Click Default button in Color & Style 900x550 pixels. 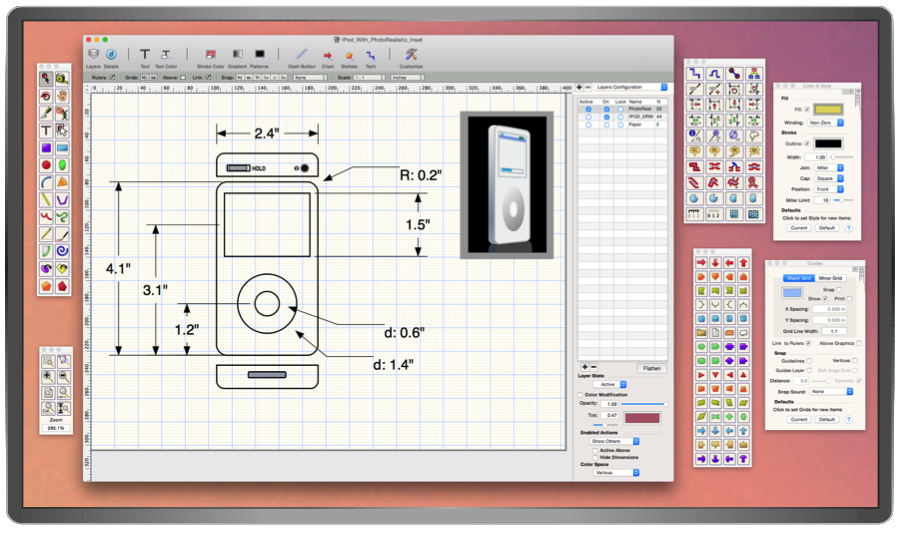click(827, 228)
